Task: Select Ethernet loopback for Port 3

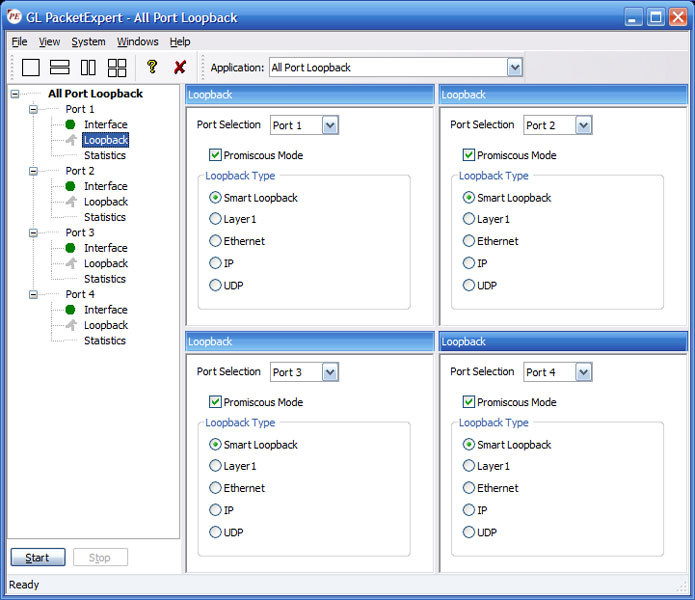Action: point(215,487)
